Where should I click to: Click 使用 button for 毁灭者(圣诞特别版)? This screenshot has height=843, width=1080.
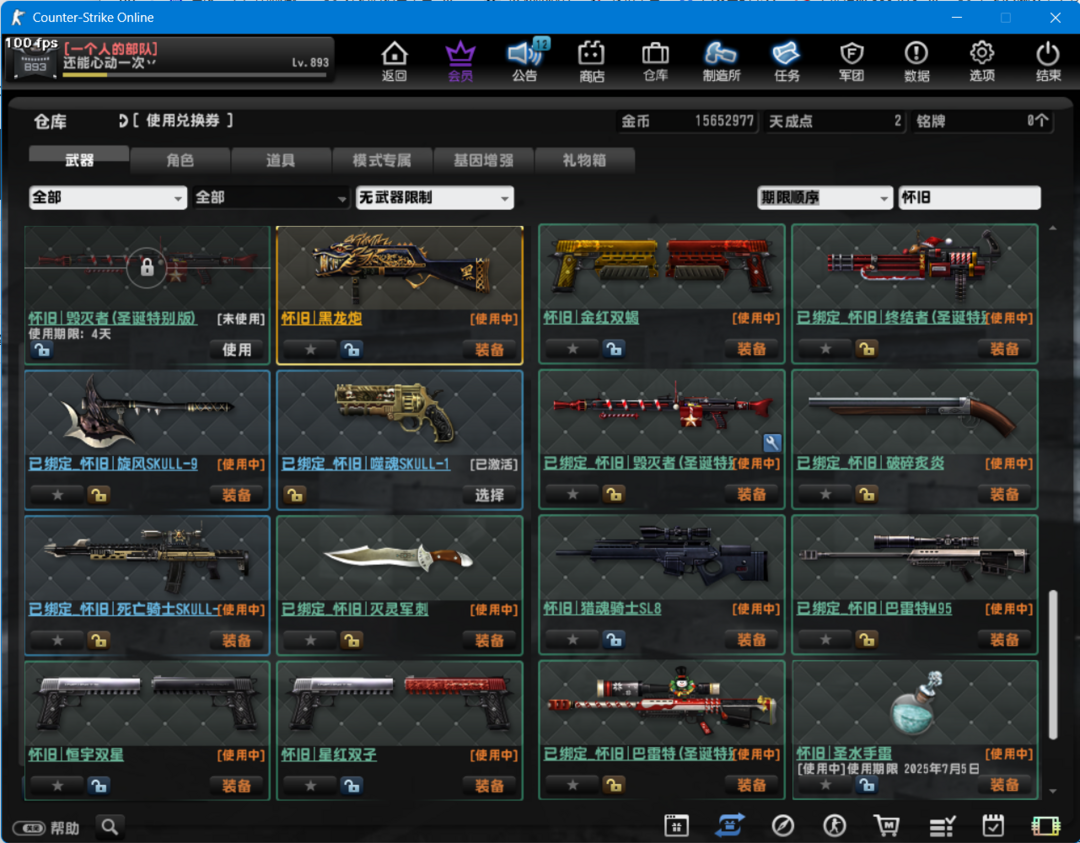point(236,349)
